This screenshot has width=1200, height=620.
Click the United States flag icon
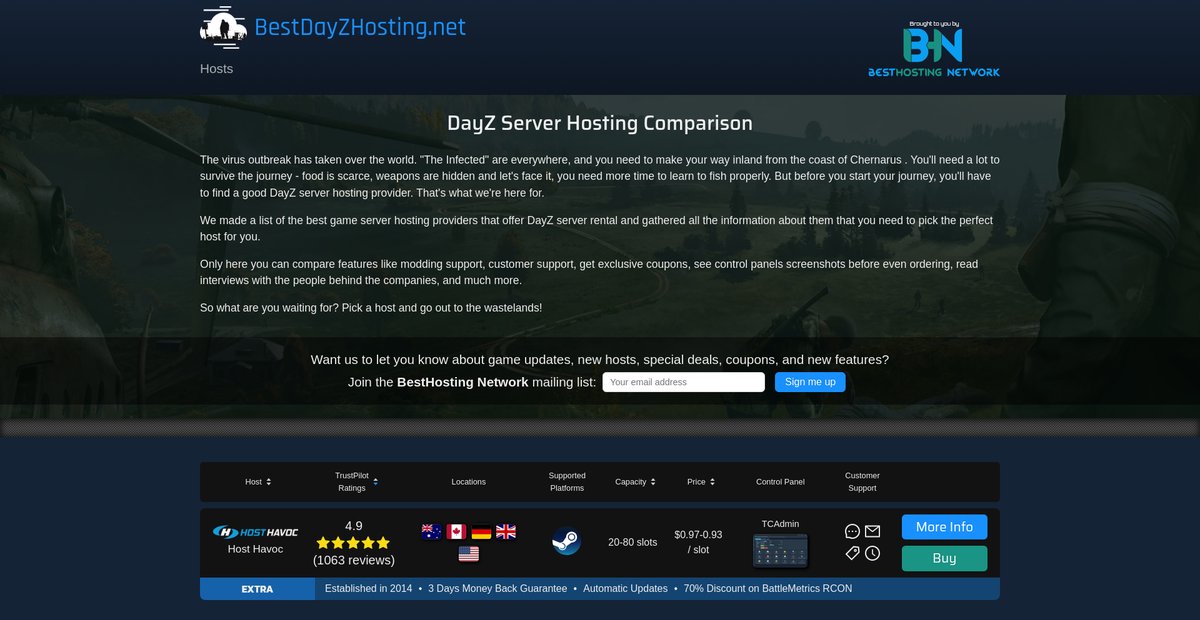pos(469,554)
